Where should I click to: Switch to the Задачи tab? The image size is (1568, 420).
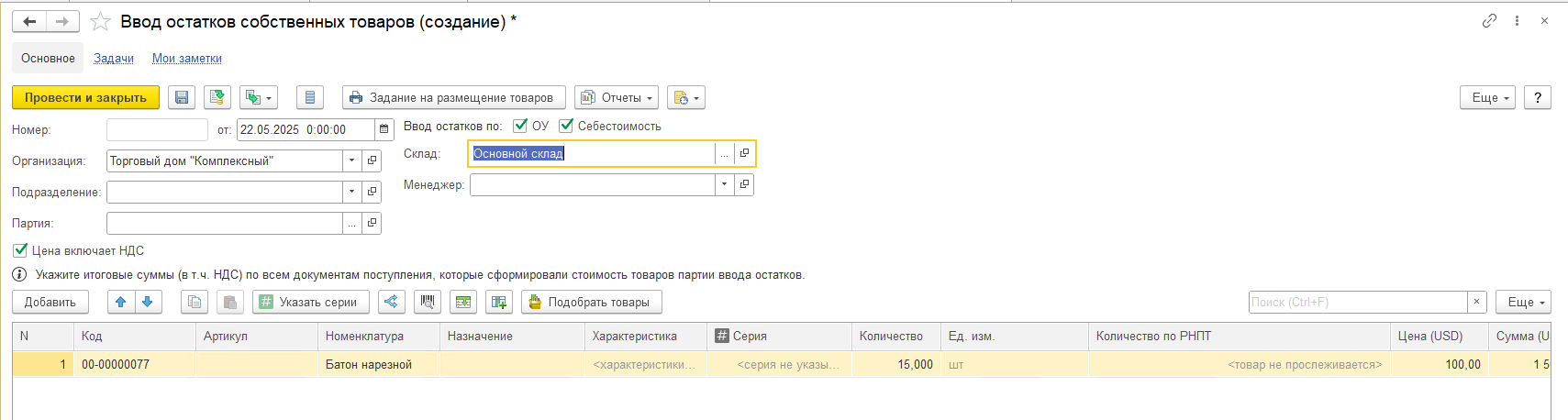114,58
